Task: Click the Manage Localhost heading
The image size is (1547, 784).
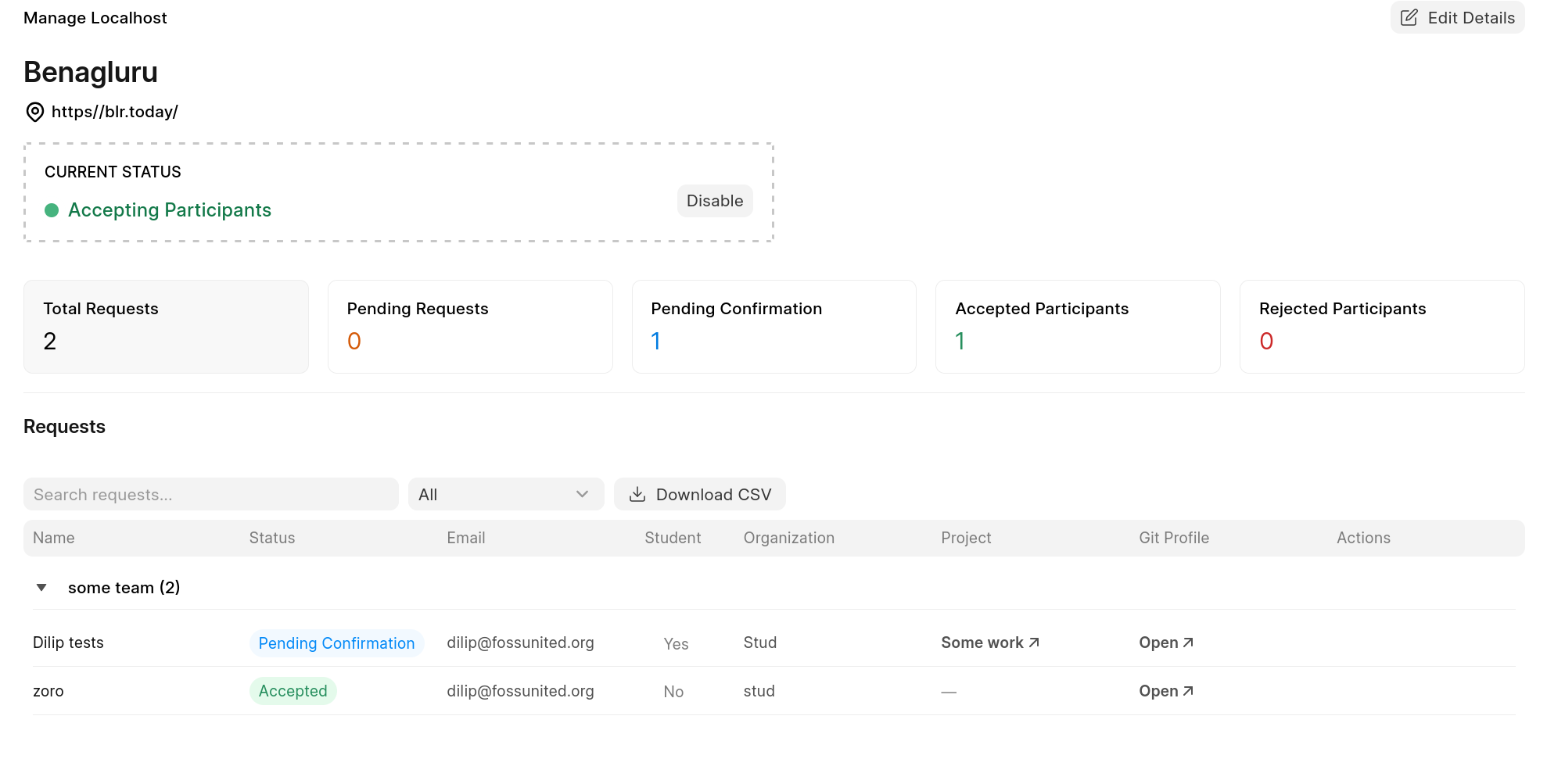Action: coord(94,17)
